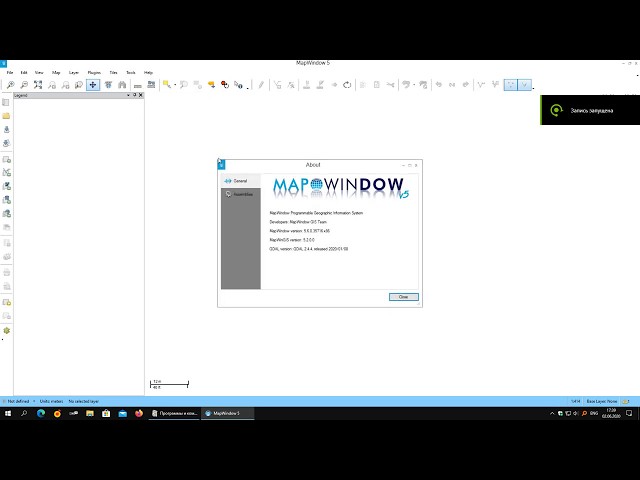Click the Add database layer sidebar icon
640x480 pixels.
pyautogui.click(x=7, y=200)
